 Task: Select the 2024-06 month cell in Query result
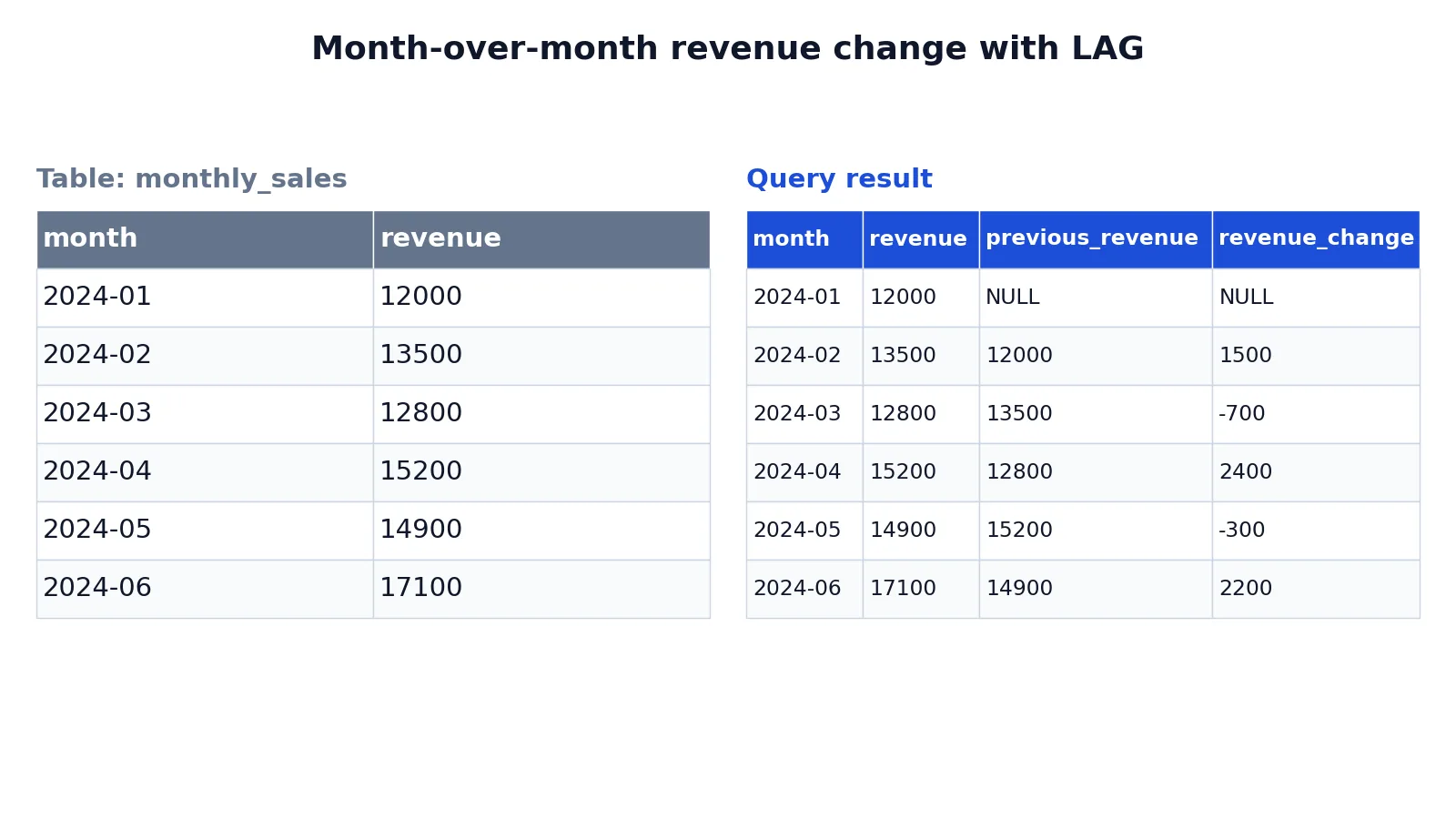(x=804, y=589)
